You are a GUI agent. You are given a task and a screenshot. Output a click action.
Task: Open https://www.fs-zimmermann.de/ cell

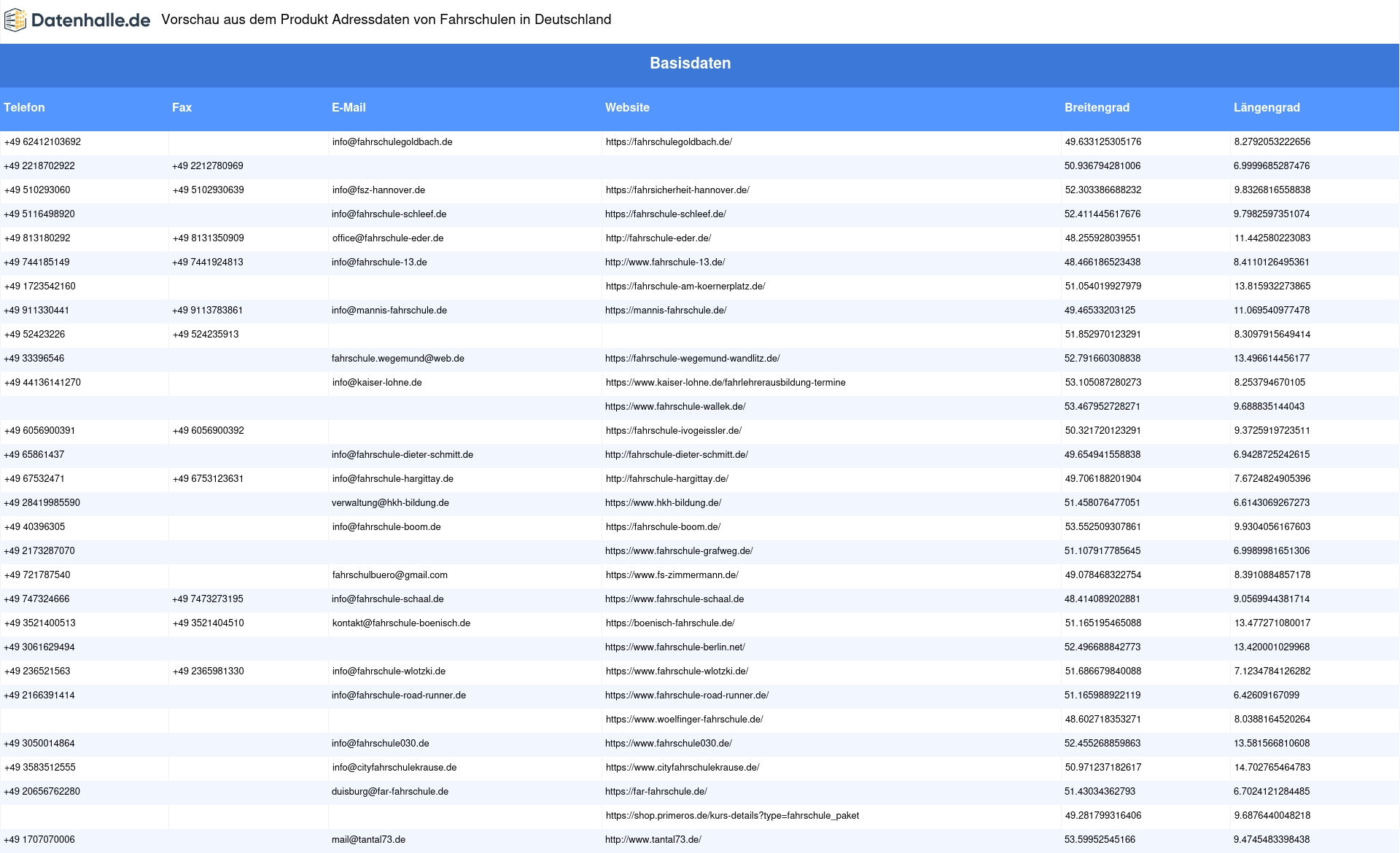tap(672, 575)
